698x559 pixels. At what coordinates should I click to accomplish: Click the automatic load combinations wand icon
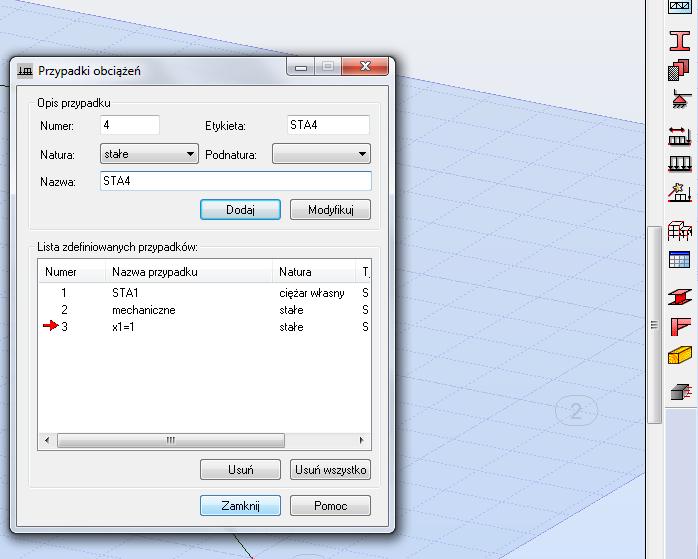coord(679,192)
